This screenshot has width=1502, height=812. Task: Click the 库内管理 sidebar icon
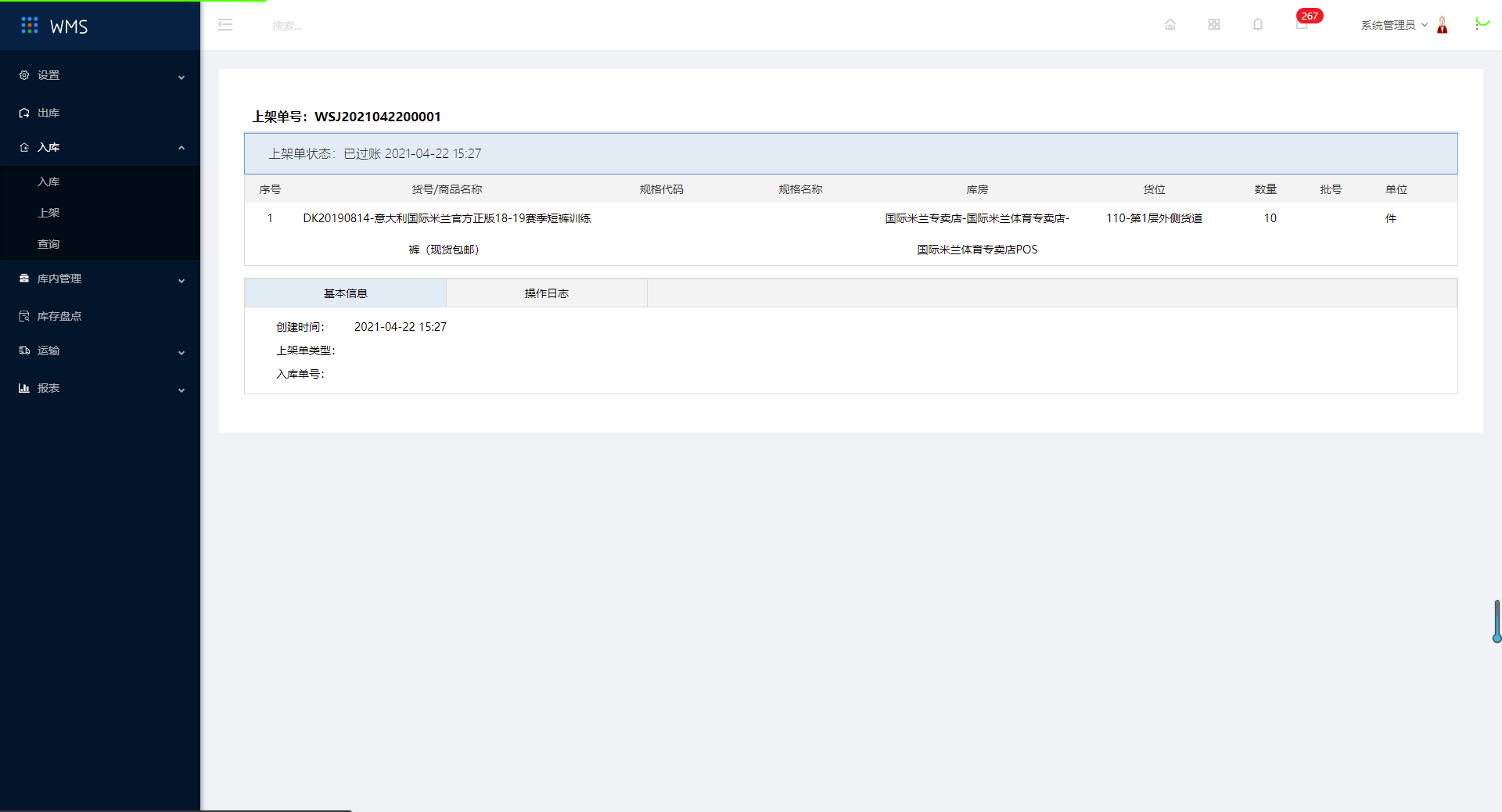coord(24,278)
